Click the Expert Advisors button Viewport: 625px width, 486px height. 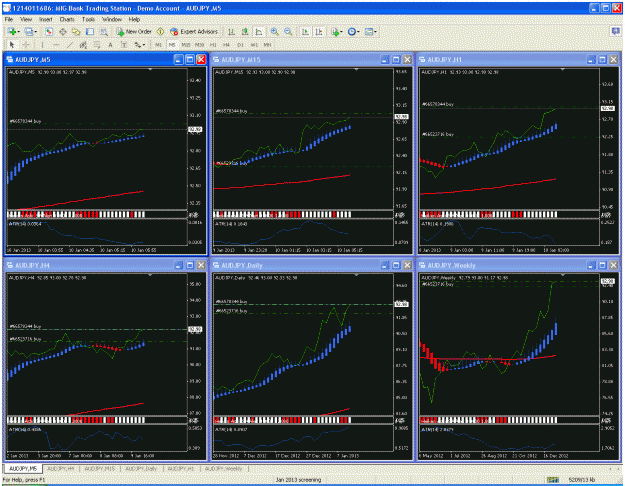(194, 31)
